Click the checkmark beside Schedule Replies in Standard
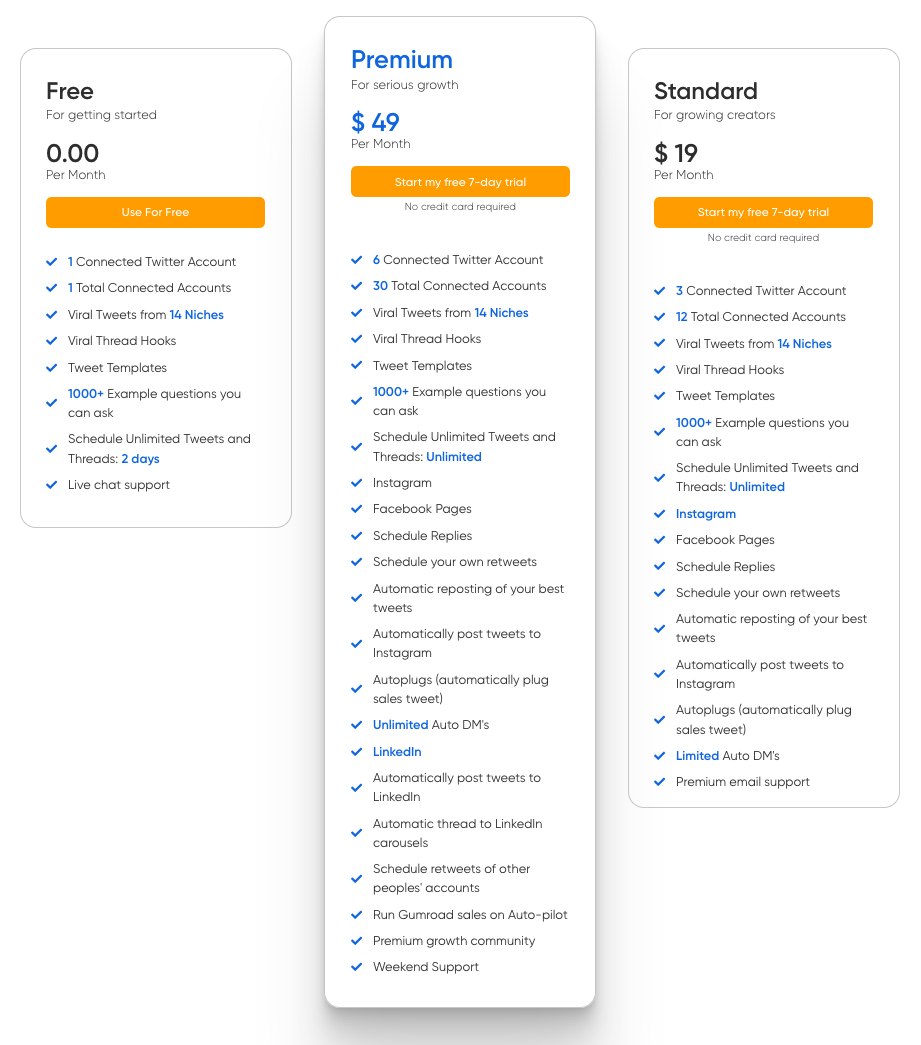 (659, 567)
